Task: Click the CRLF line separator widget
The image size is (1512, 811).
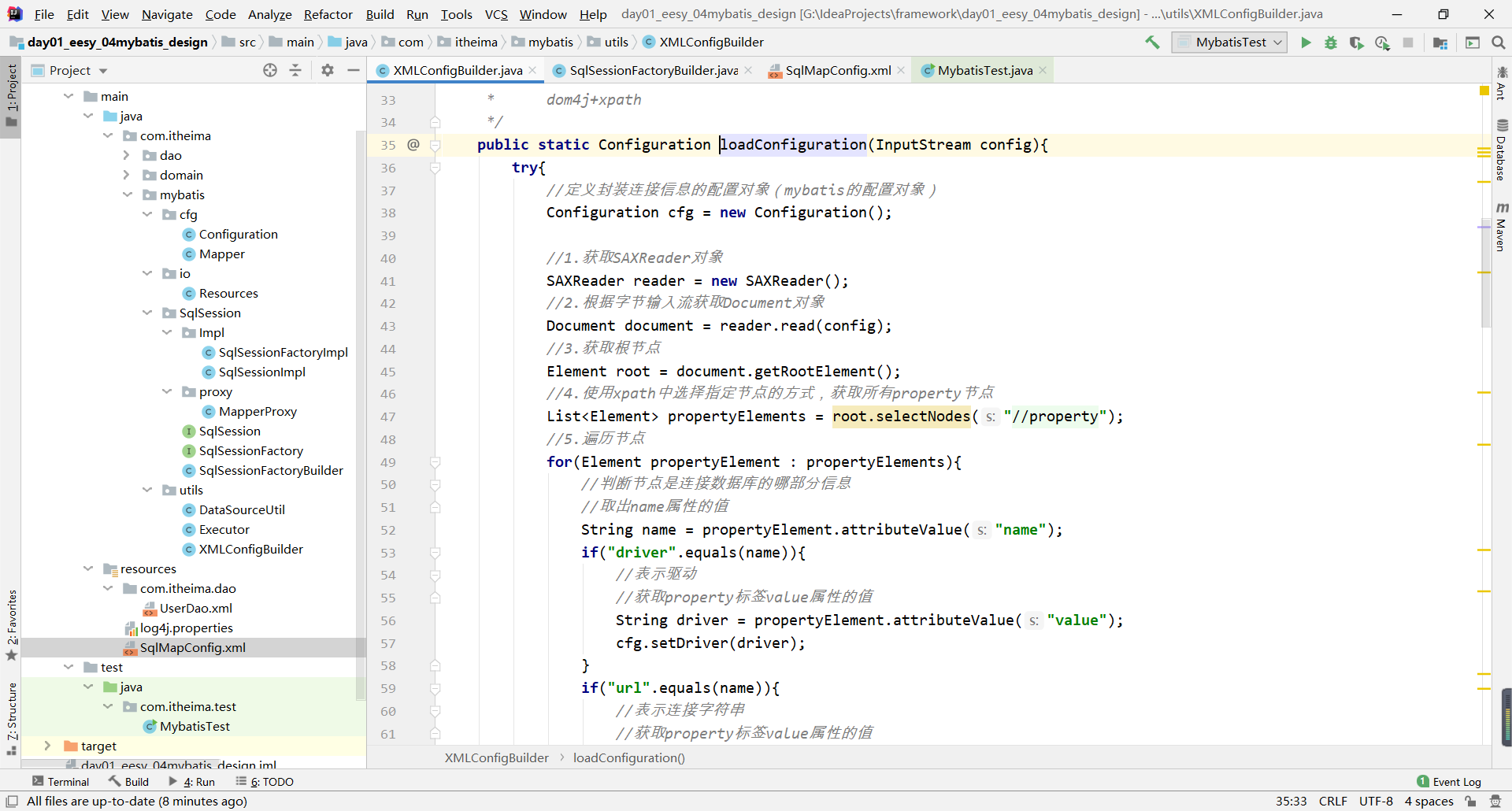Action: pos(1332,801)
